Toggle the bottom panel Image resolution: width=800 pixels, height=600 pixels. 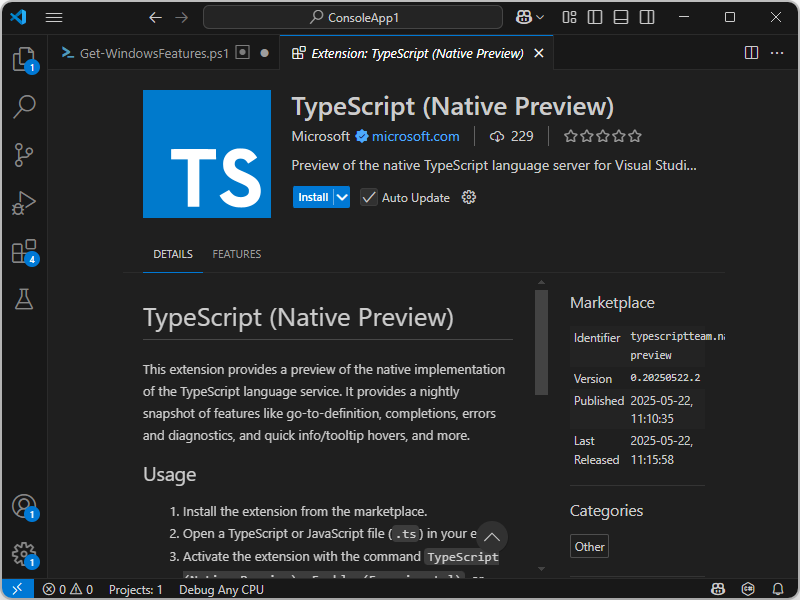coord(621,17)
